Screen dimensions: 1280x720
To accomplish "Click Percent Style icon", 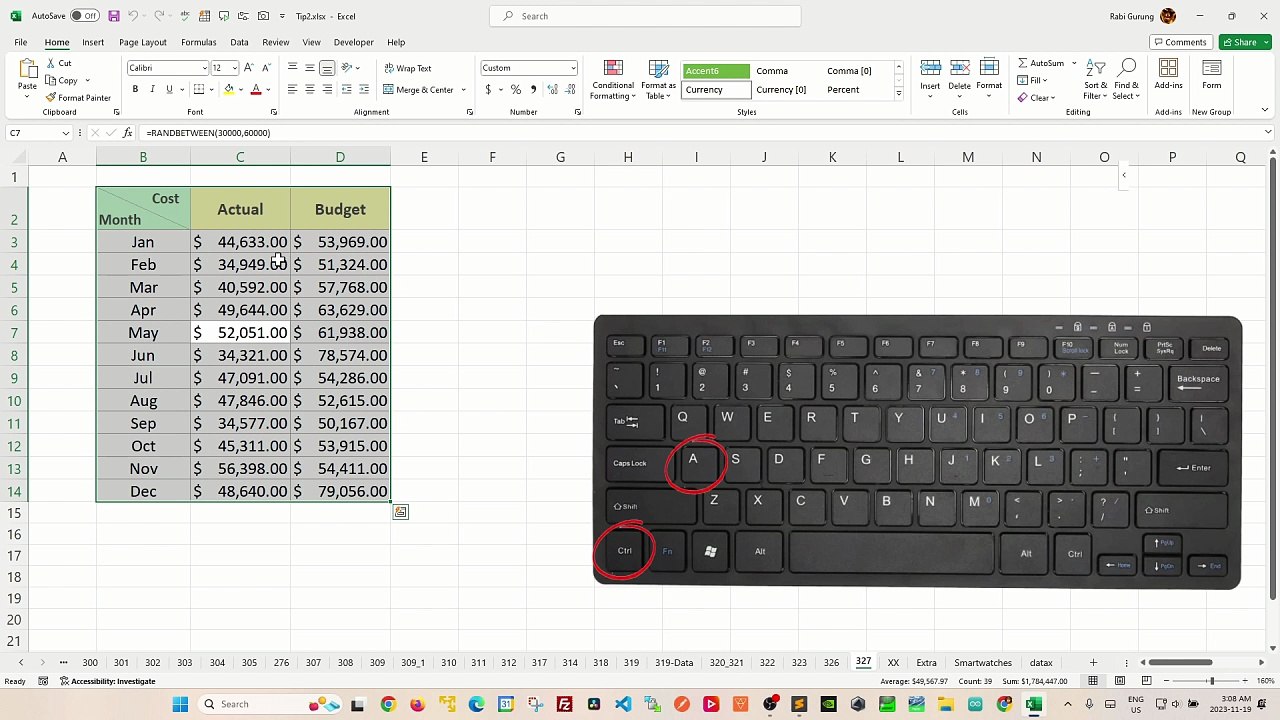I will [x=516, y=90].
